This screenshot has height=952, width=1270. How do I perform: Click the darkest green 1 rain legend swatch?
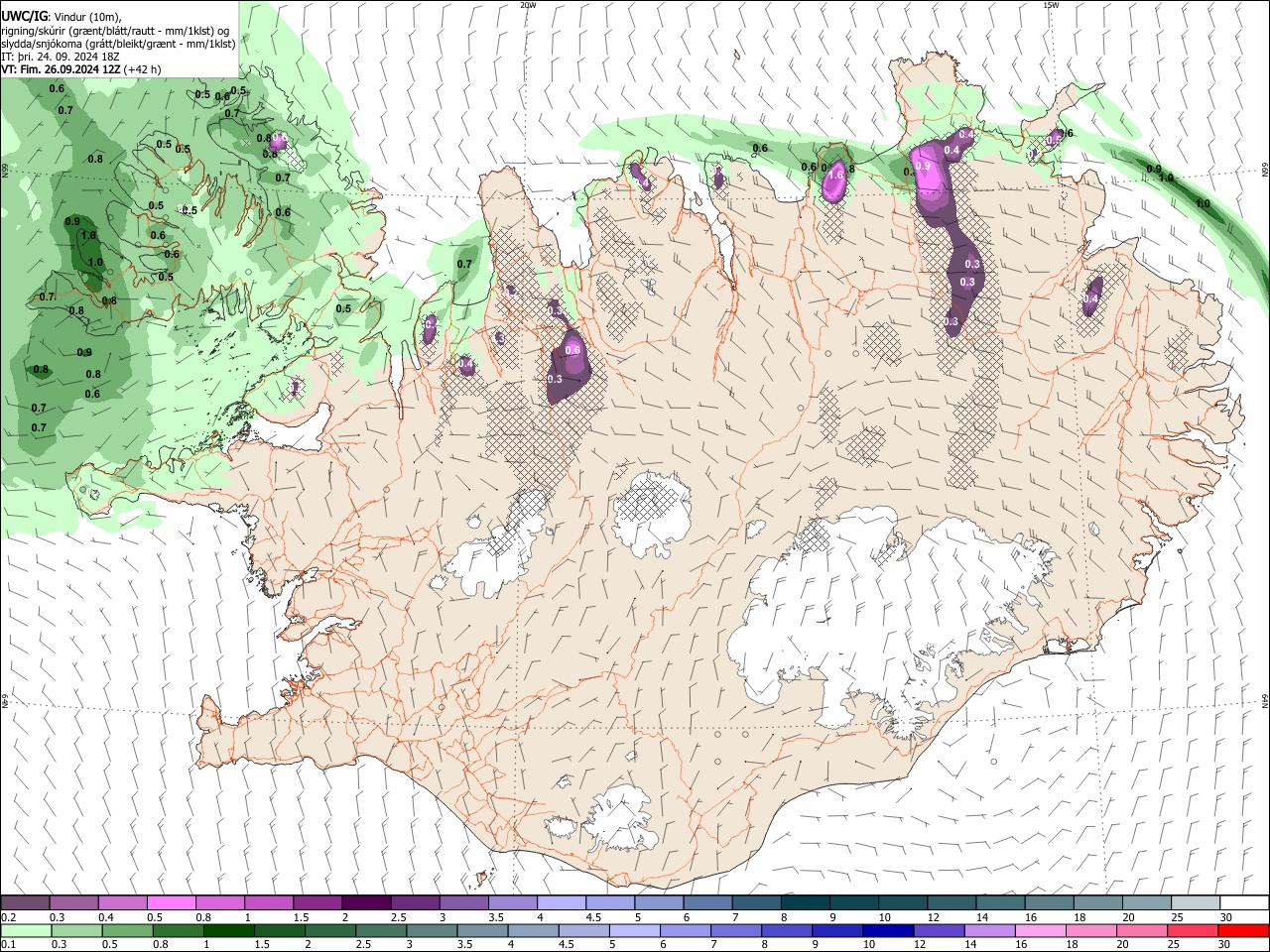[x=228, y=931]
